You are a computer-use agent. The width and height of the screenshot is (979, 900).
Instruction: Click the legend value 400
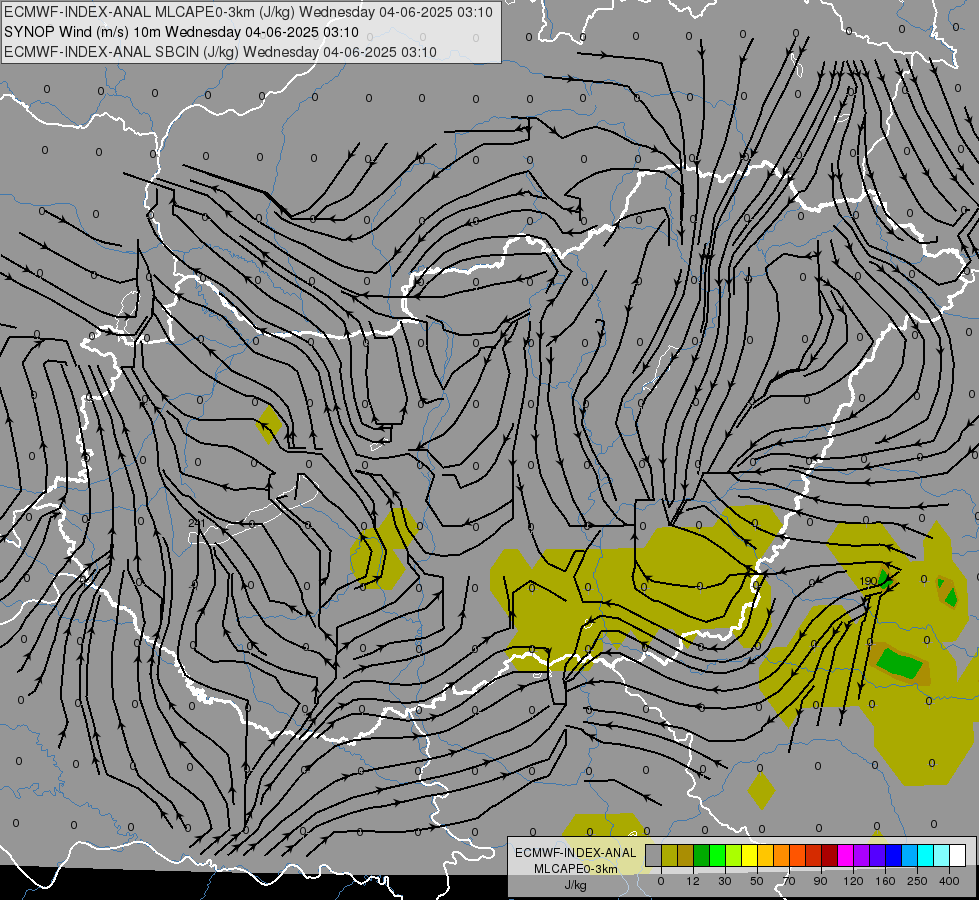pos(949,881)
